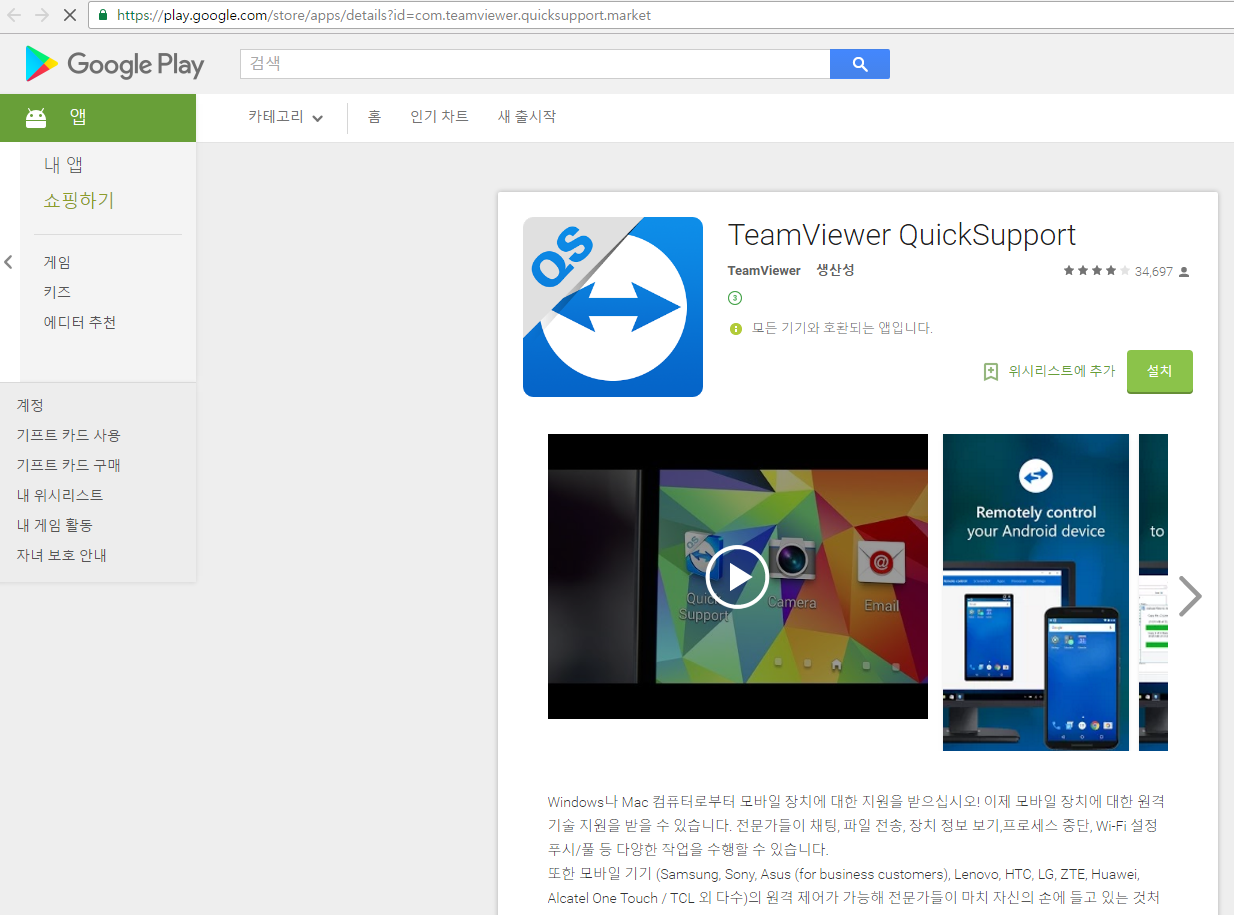Image resolution: width=1234 pixels, height=915 pixels.
Task: Click into the 검색 search field
Action: point(535,64)
